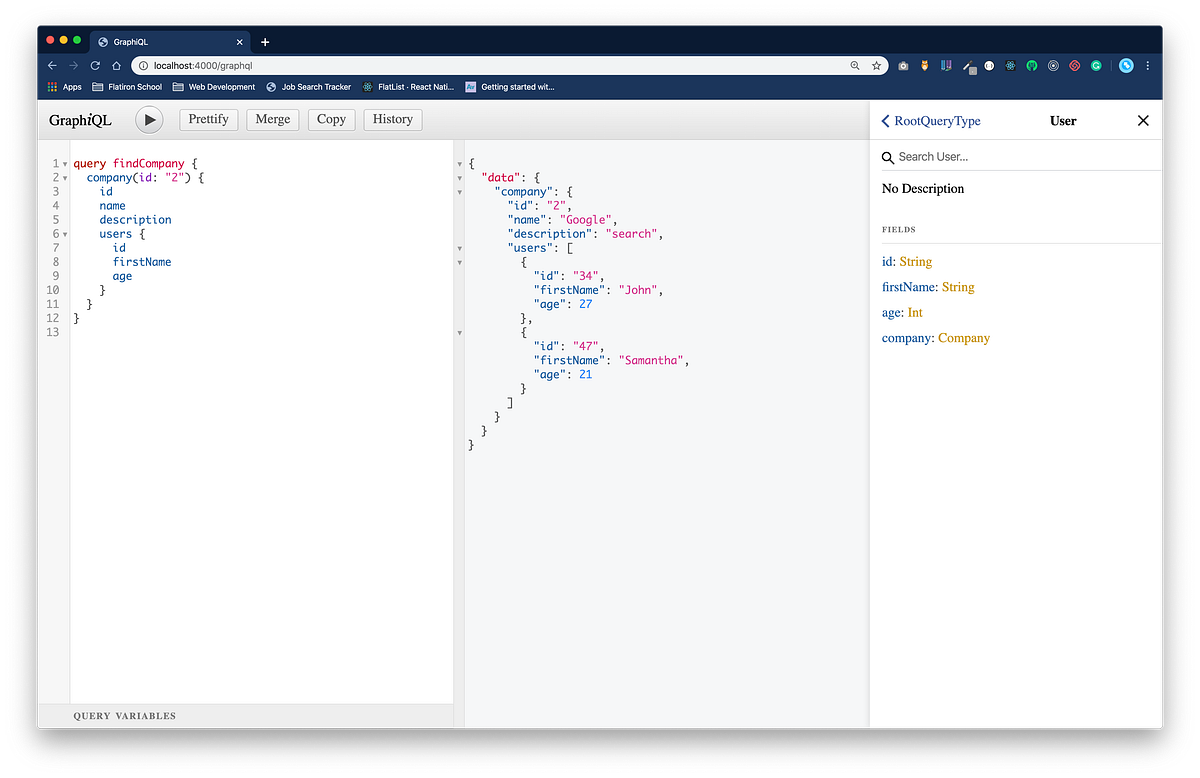Viewport: 1200px width, 778px height.
Task: Execute the query with the play button
Action: (x=149, y=120)
